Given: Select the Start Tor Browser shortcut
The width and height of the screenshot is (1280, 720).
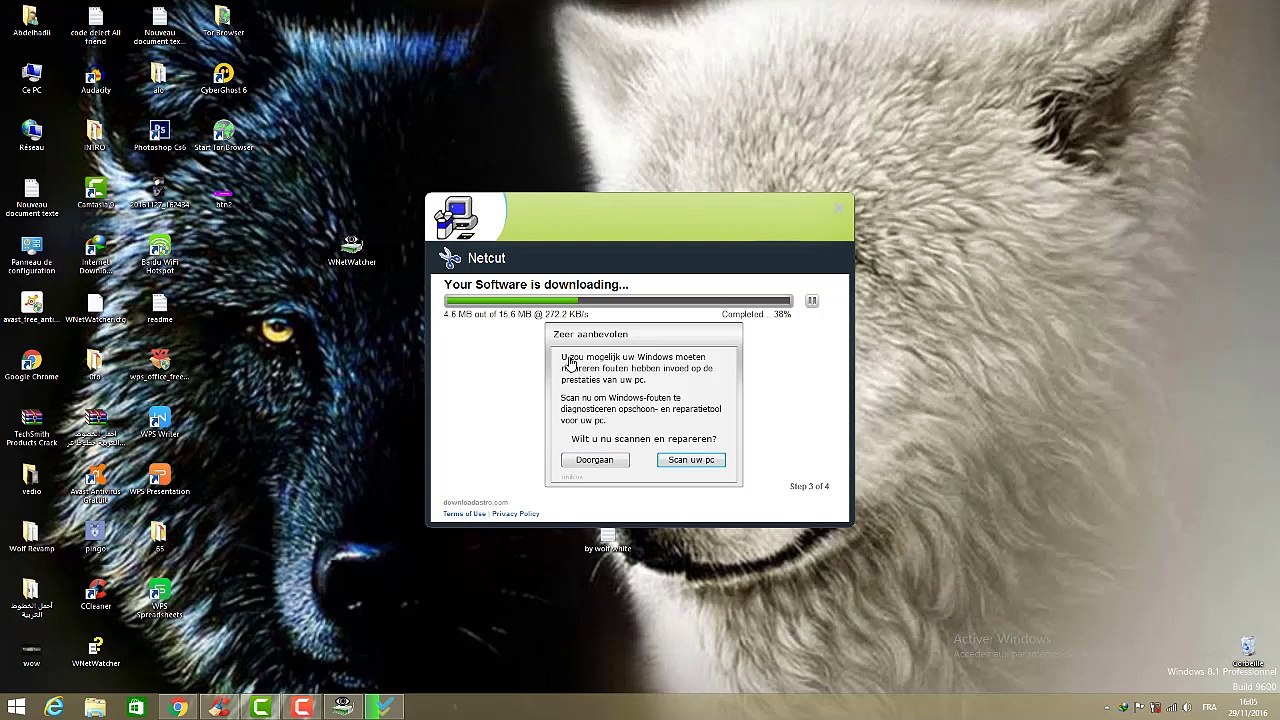Looking at the screenshot, I should 223,136.
